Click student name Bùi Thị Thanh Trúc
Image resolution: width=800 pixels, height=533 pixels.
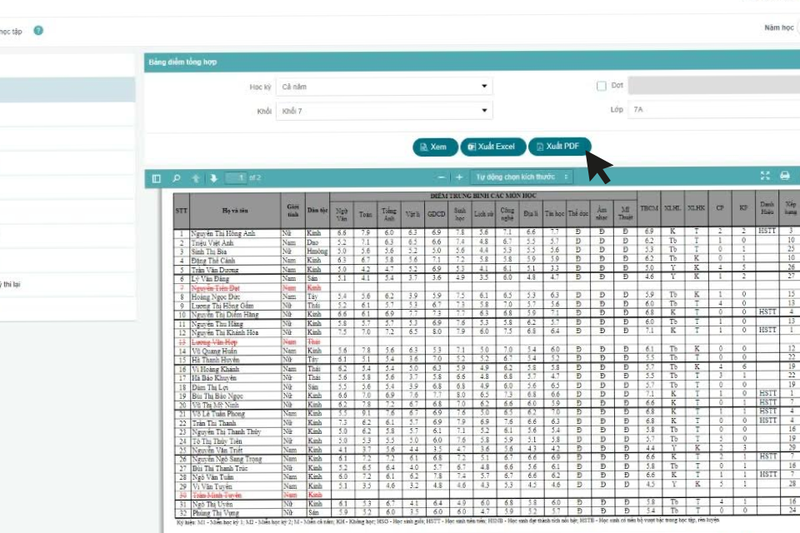(x=219, y=468)
